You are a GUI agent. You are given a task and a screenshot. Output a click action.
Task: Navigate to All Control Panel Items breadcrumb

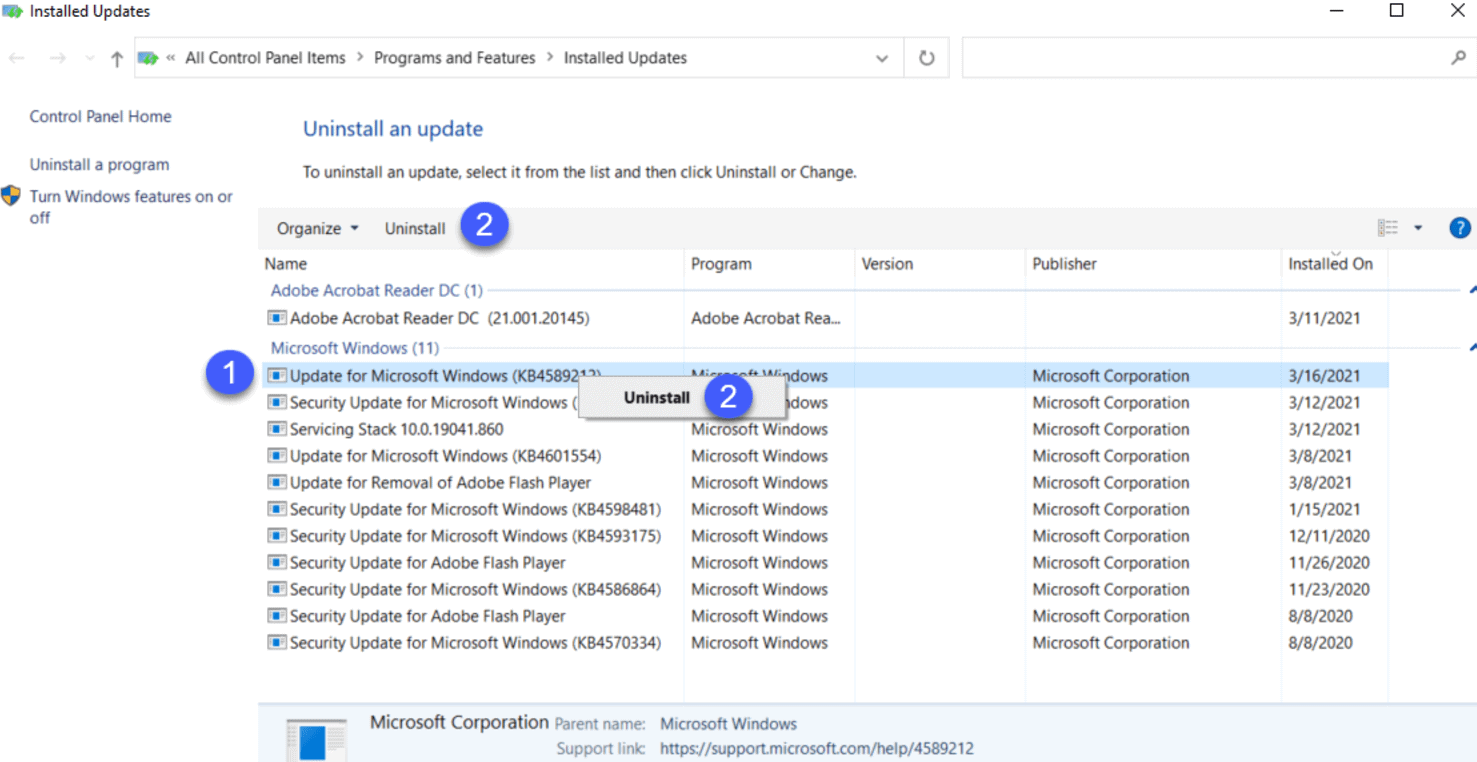click(265, 58)
